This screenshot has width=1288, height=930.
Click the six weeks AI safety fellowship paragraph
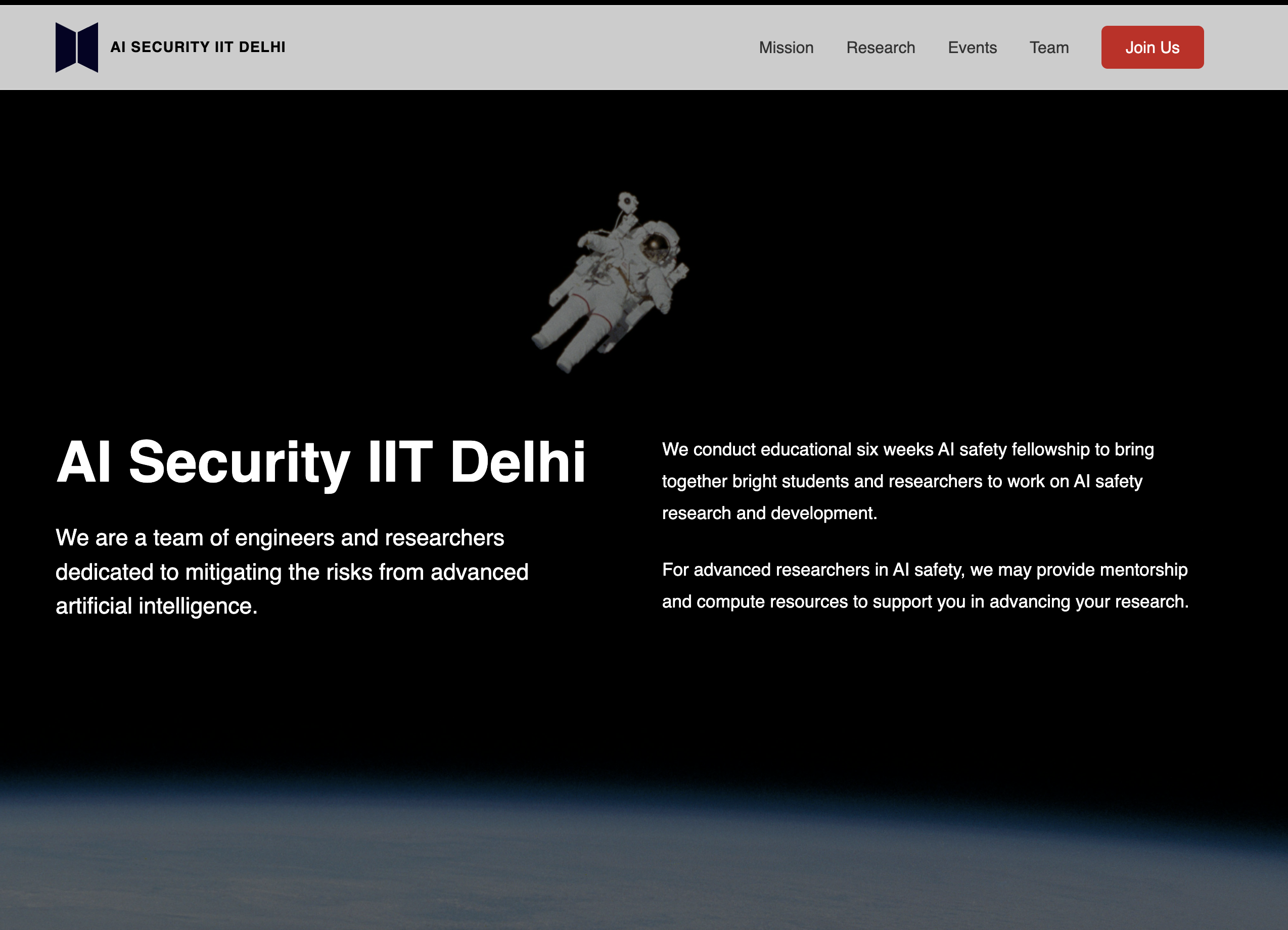pyautogui.click(x=908, y=481)
